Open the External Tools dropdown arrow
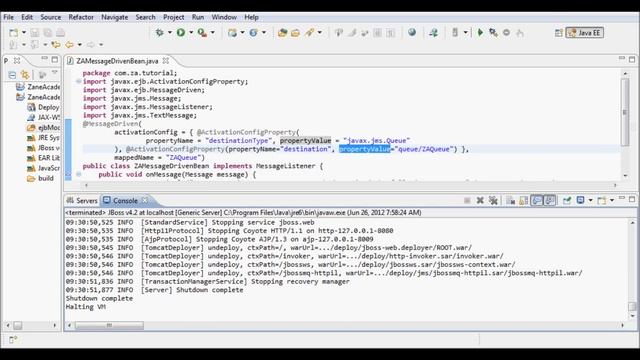The height and width of the screenshot is (360, 640). pos(213,33)
